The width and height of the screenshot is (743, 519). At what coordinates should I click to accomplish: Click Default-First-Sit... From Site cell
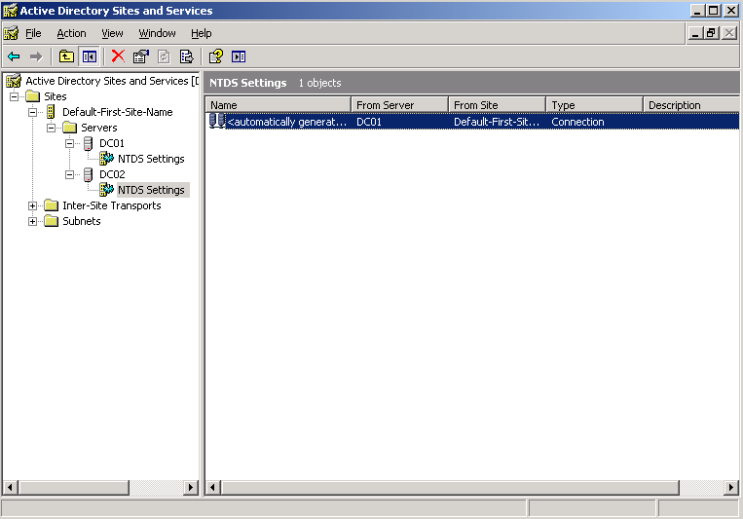point(497,122)
